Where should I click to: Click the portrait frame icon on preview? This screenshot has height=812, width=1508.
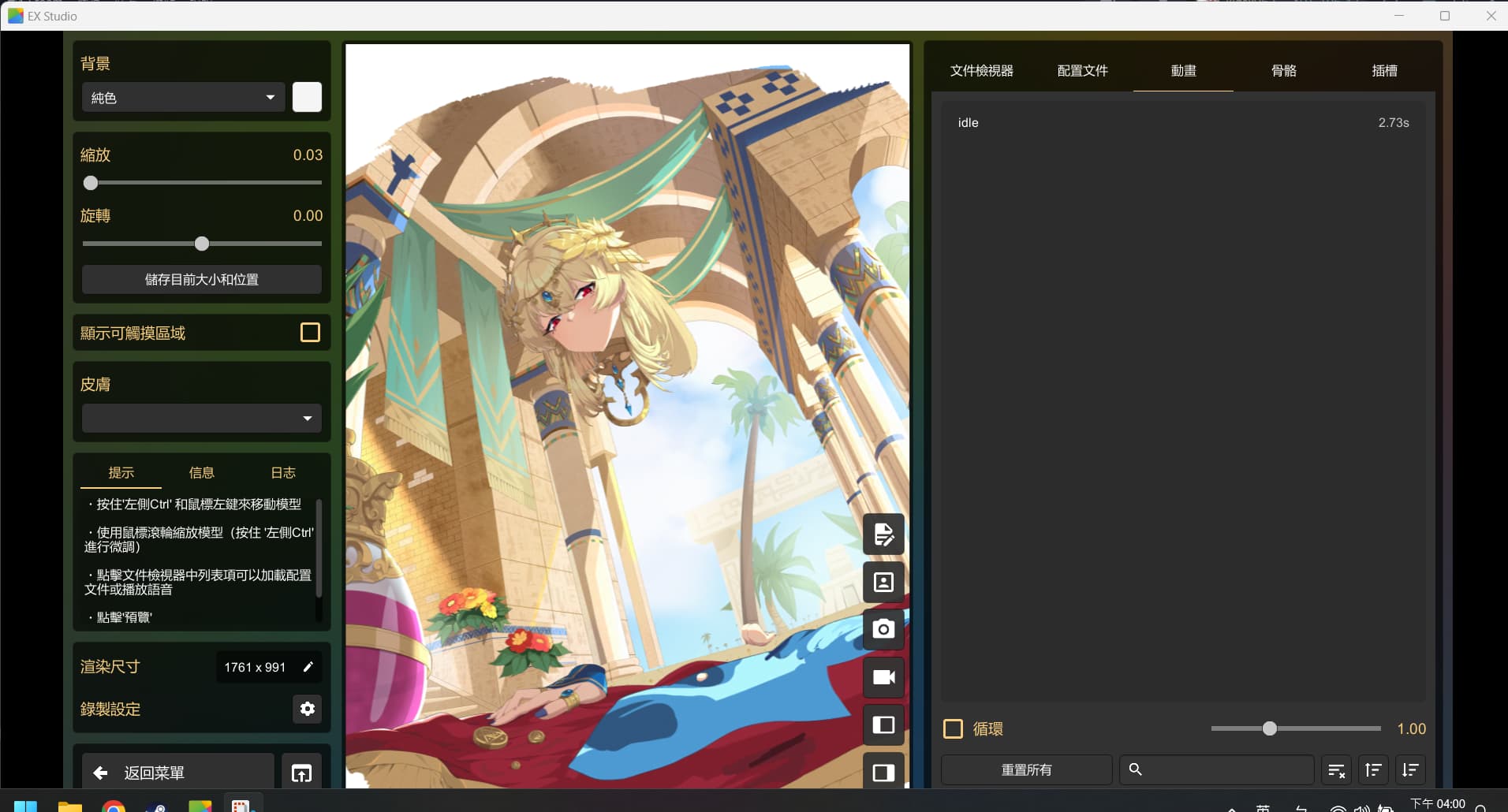point(883,582)
